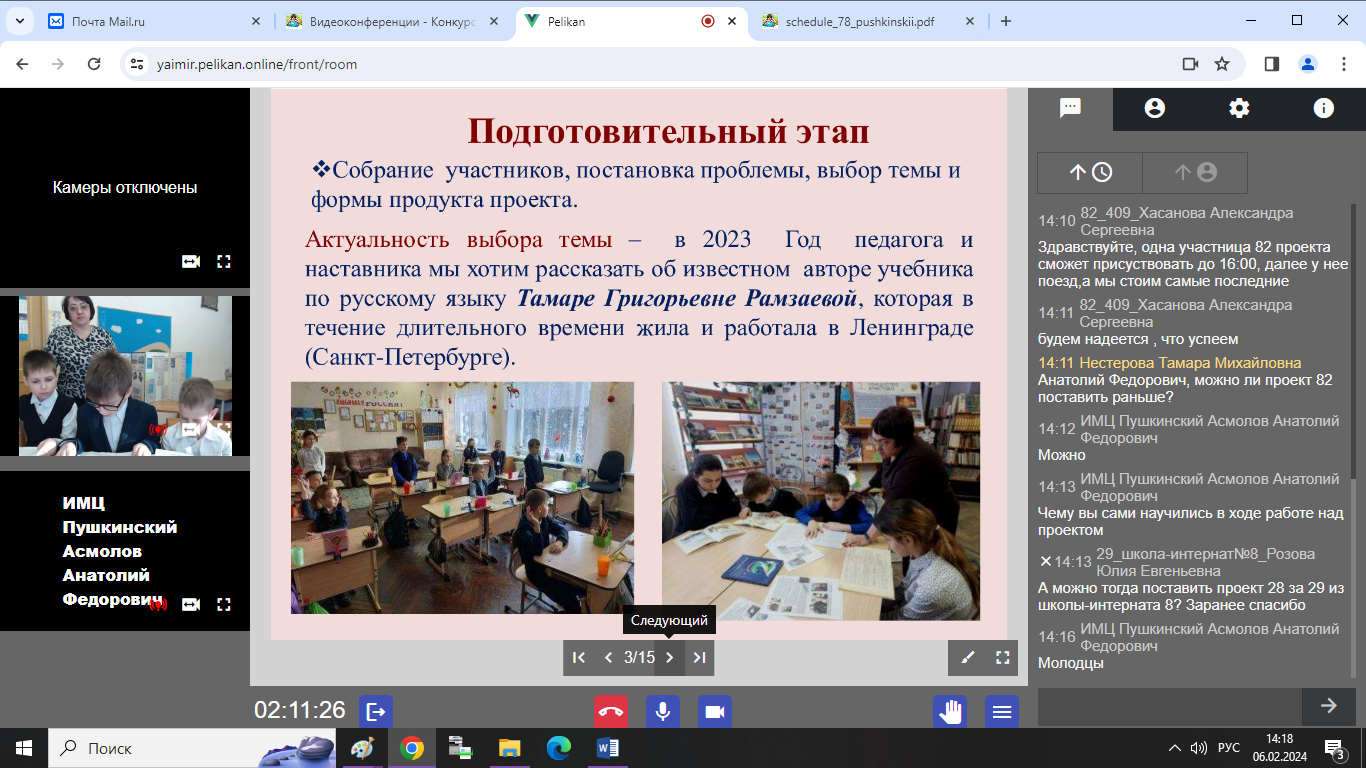The image size is (1366, 768).
Task: Open Microsoft Word from the taskbar
Action: coord(608,748)
